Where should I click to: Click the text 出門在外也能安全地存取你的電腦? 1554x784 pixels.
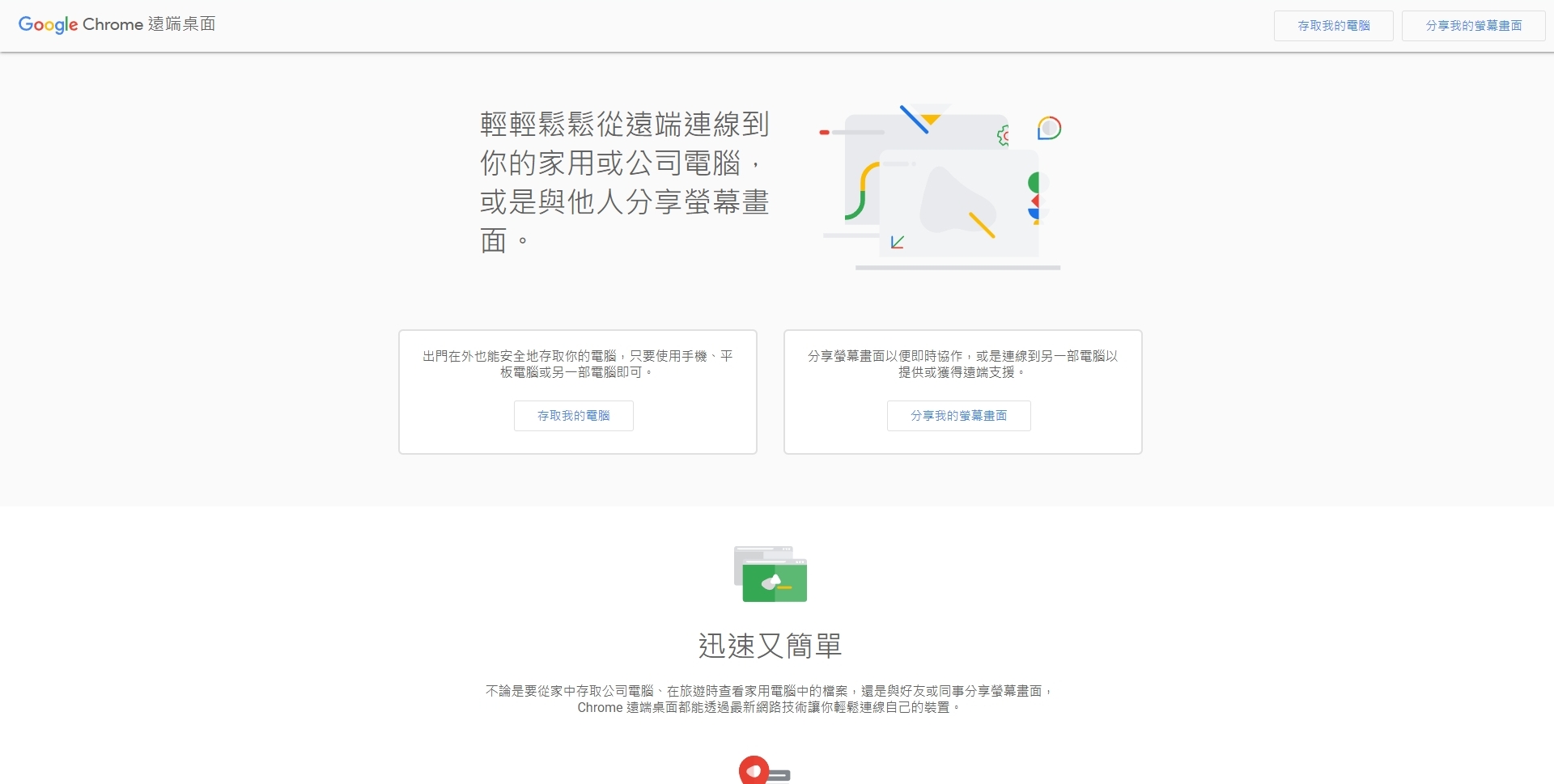pyautogui.click(x=519, y=356)
